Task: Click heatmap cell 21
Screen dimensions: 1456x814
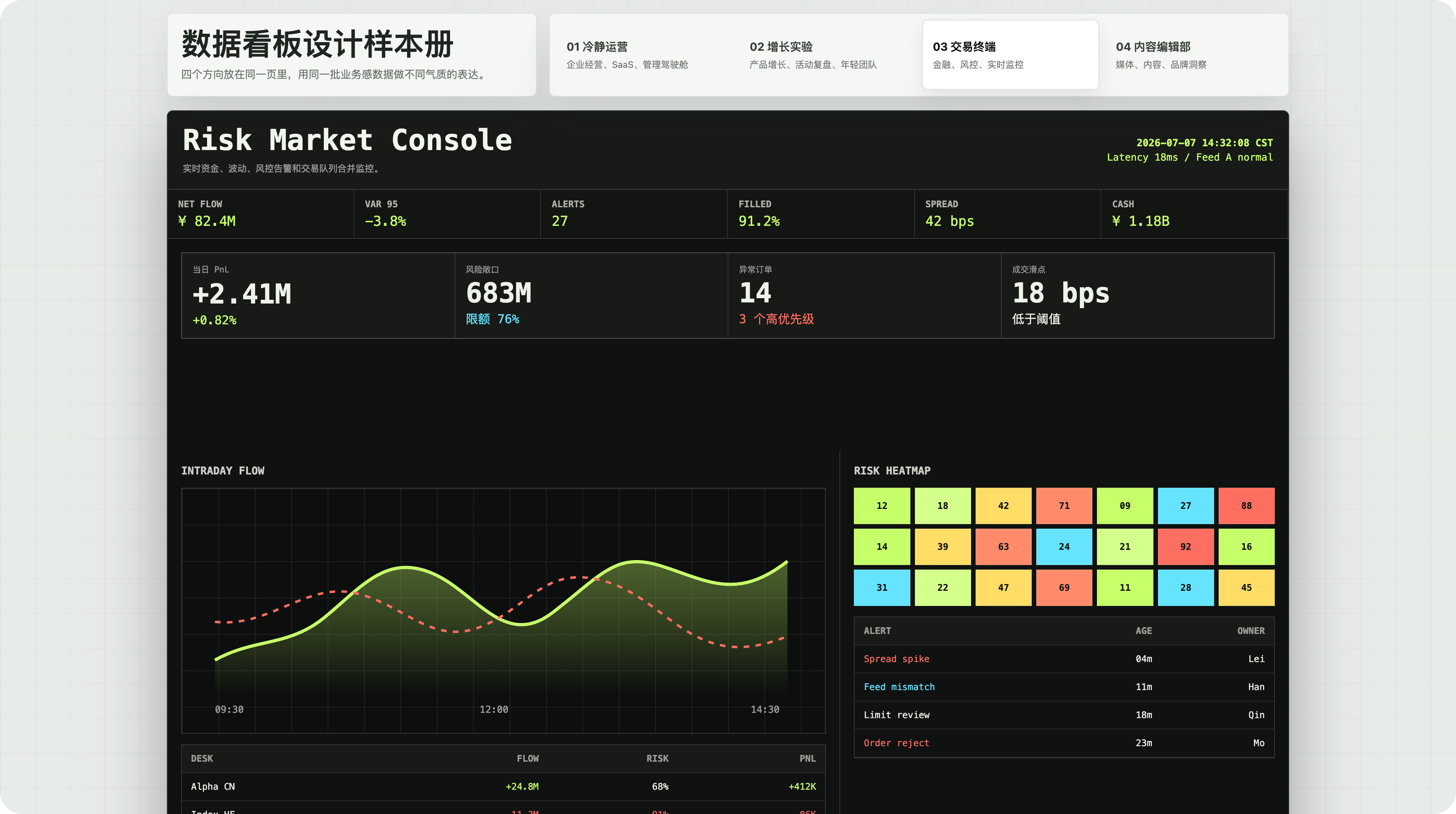Action: click(x=1125, y=546)
